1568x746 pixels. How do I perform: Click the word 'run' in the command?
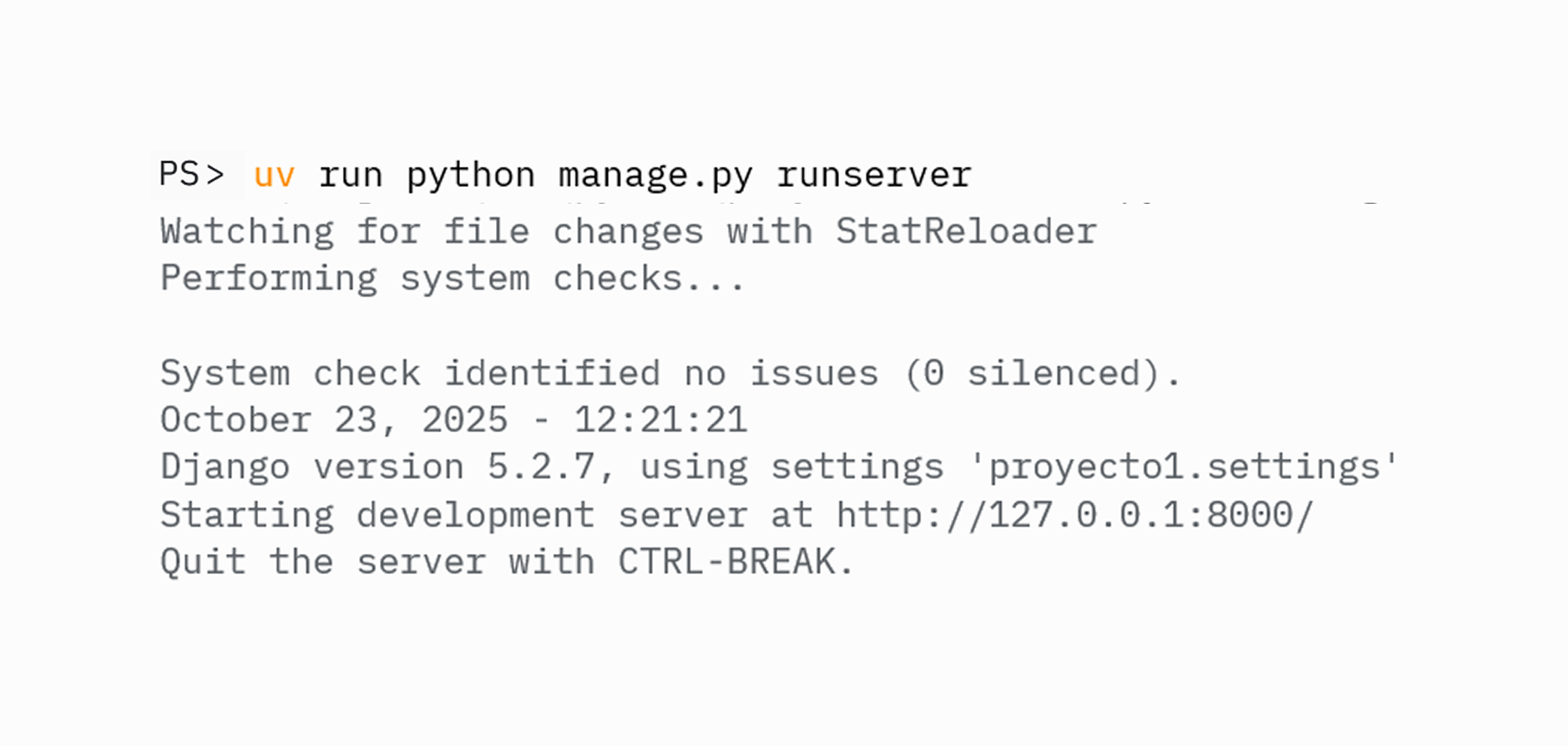coord(351,176)
